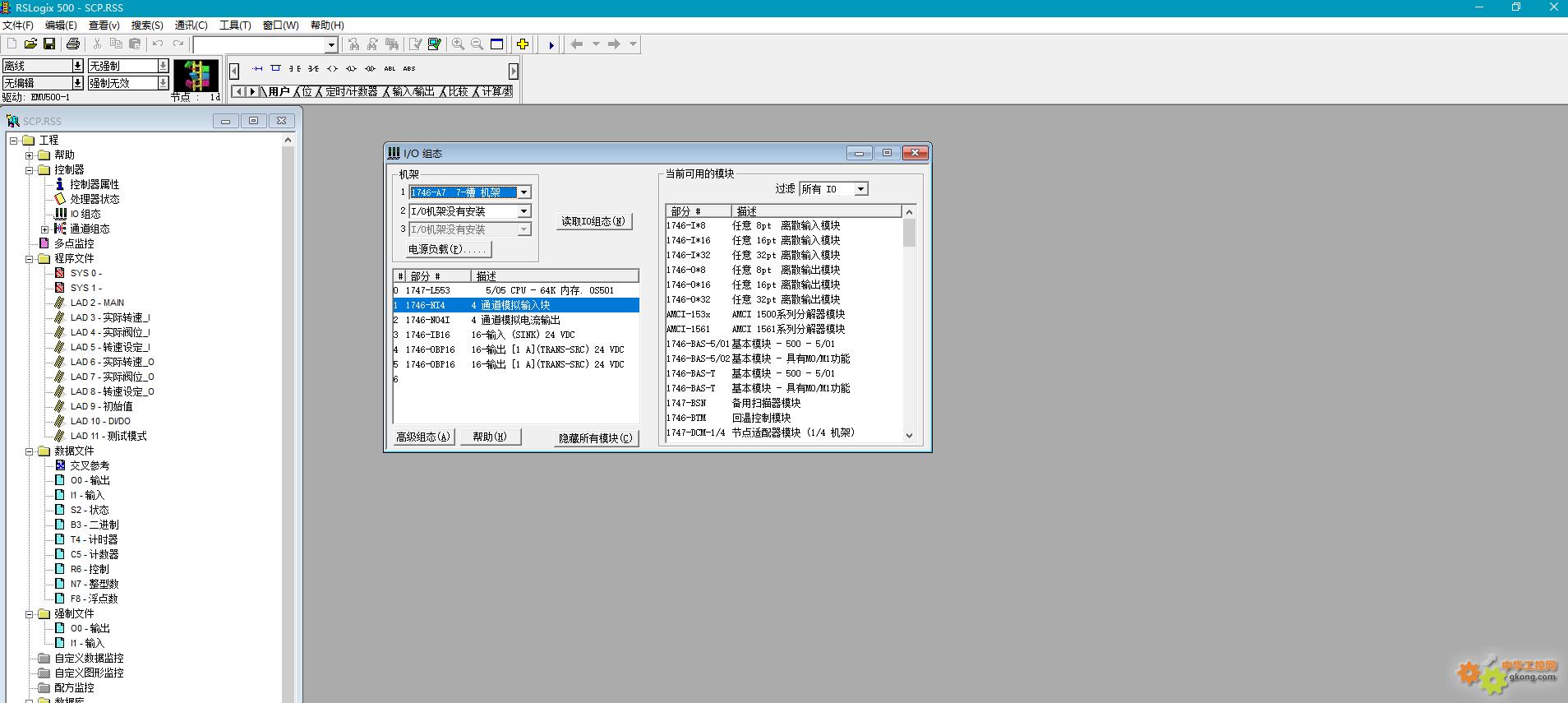Open LAD 2 - MAIN in tree
1568x703 pixels.
coord(97,303)
